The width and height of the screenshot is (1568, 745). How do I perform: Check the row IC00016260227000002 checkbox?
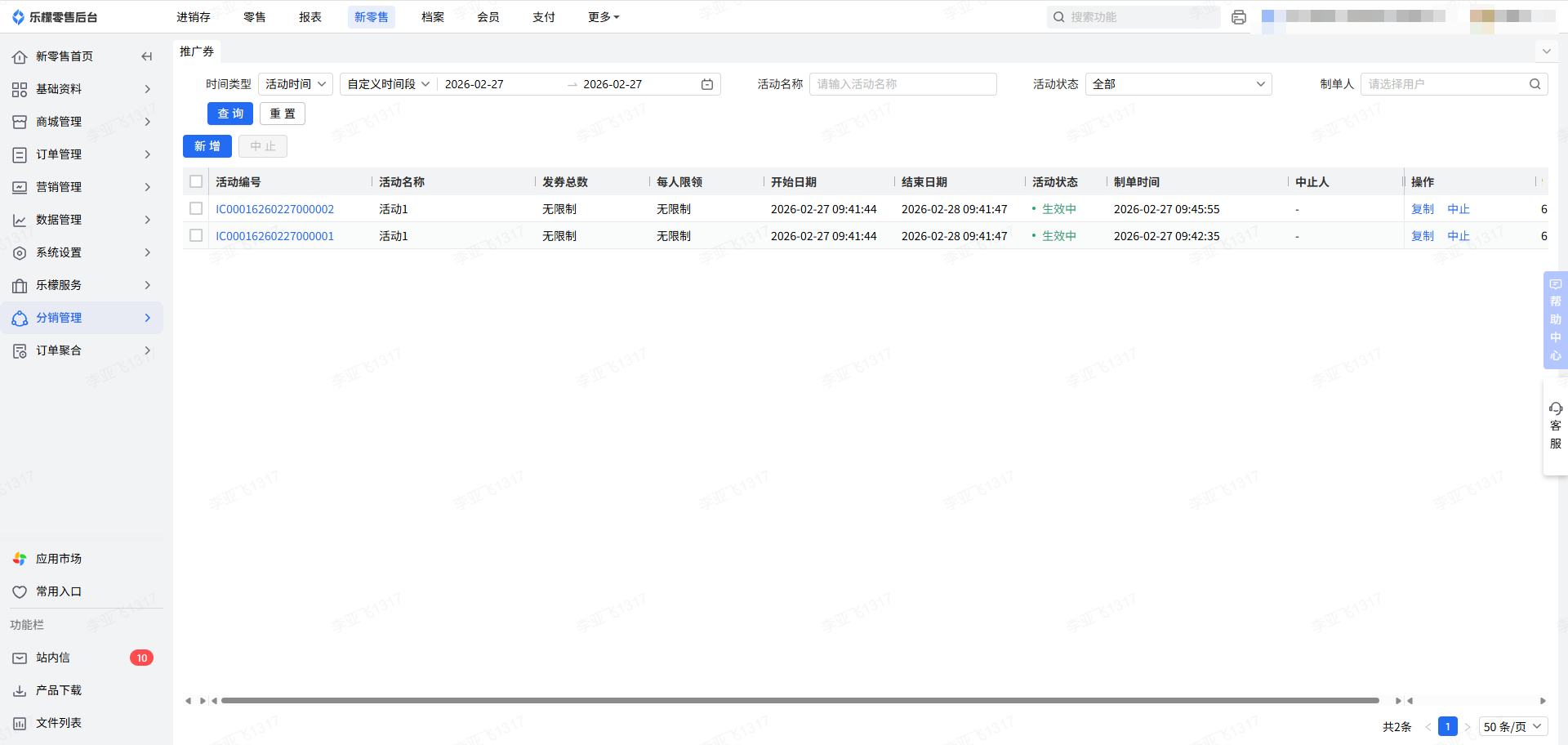[x=196, y=208]
